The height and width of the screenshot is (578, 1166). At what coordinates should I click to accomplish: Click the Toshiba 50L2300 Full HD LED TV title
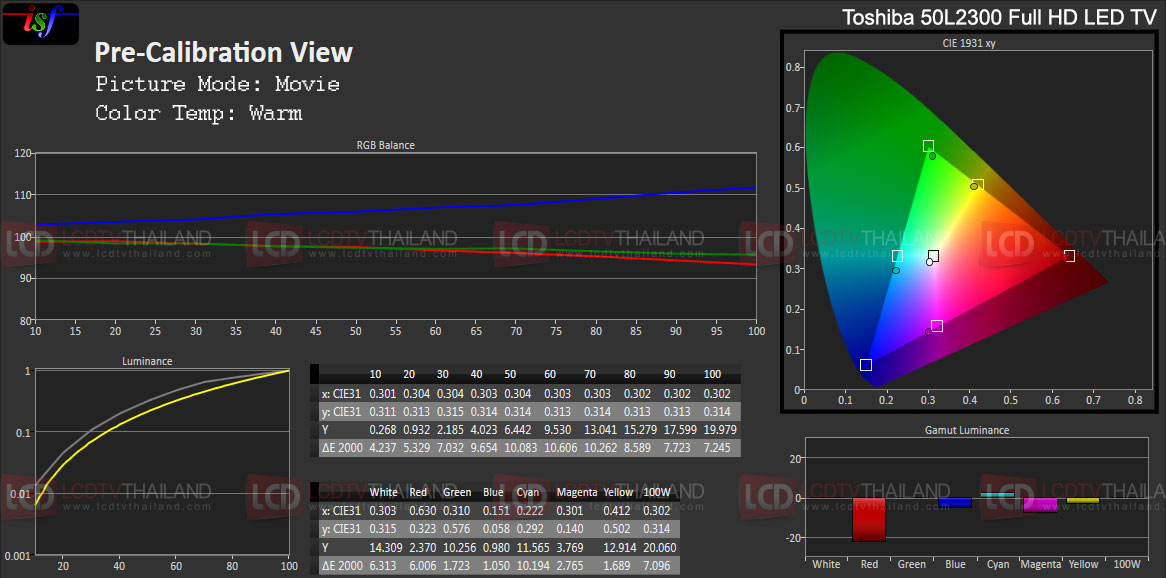point(999,17)
